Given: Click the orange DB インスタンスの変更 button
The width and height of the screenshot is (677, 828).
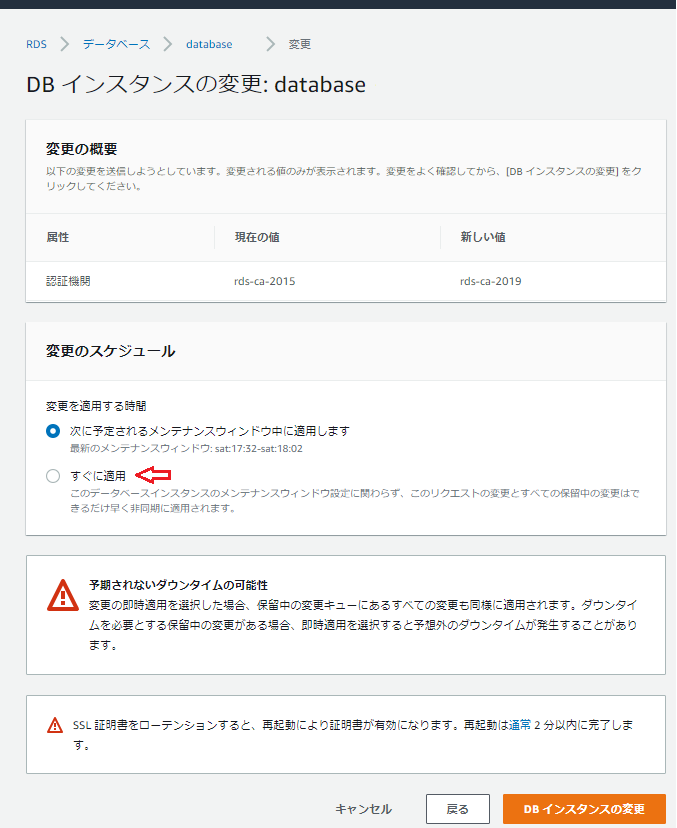Looking at the screenshot, I should pos(584,809).
